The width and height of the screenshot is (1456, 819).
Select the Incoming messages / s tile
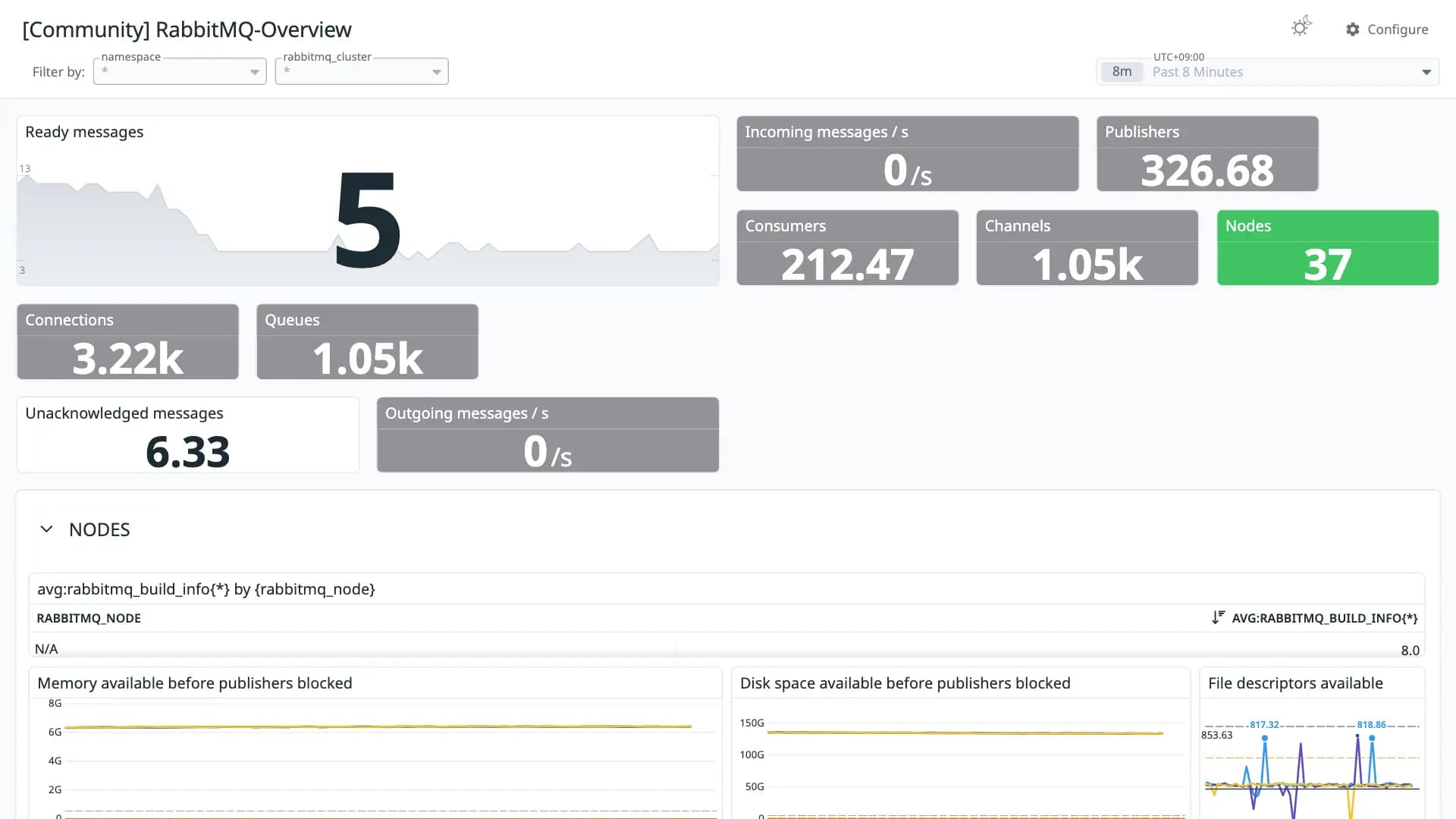tap(908, 153)
